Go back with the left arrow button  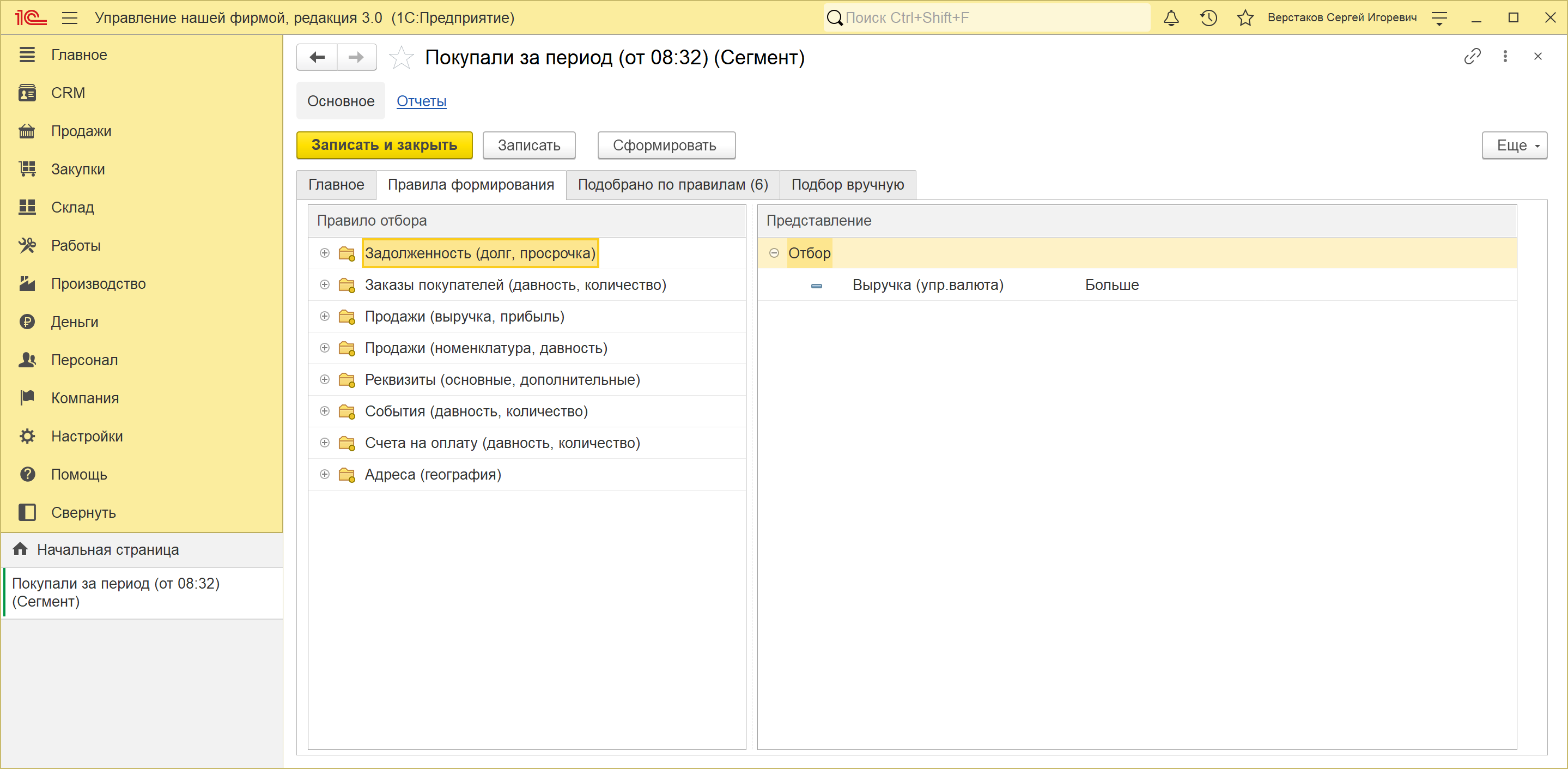(x=317, y=57)
